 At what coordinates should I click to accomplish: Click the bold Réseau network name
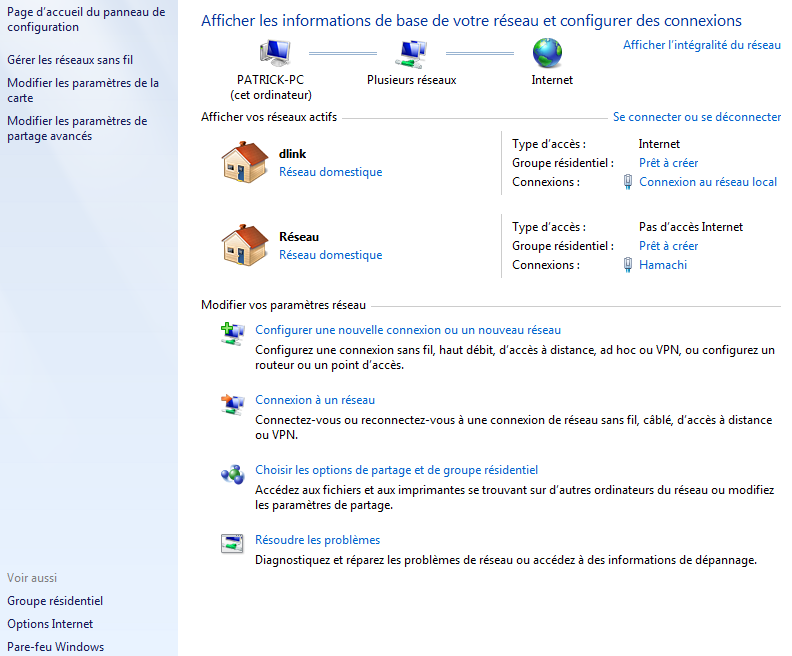299,237
